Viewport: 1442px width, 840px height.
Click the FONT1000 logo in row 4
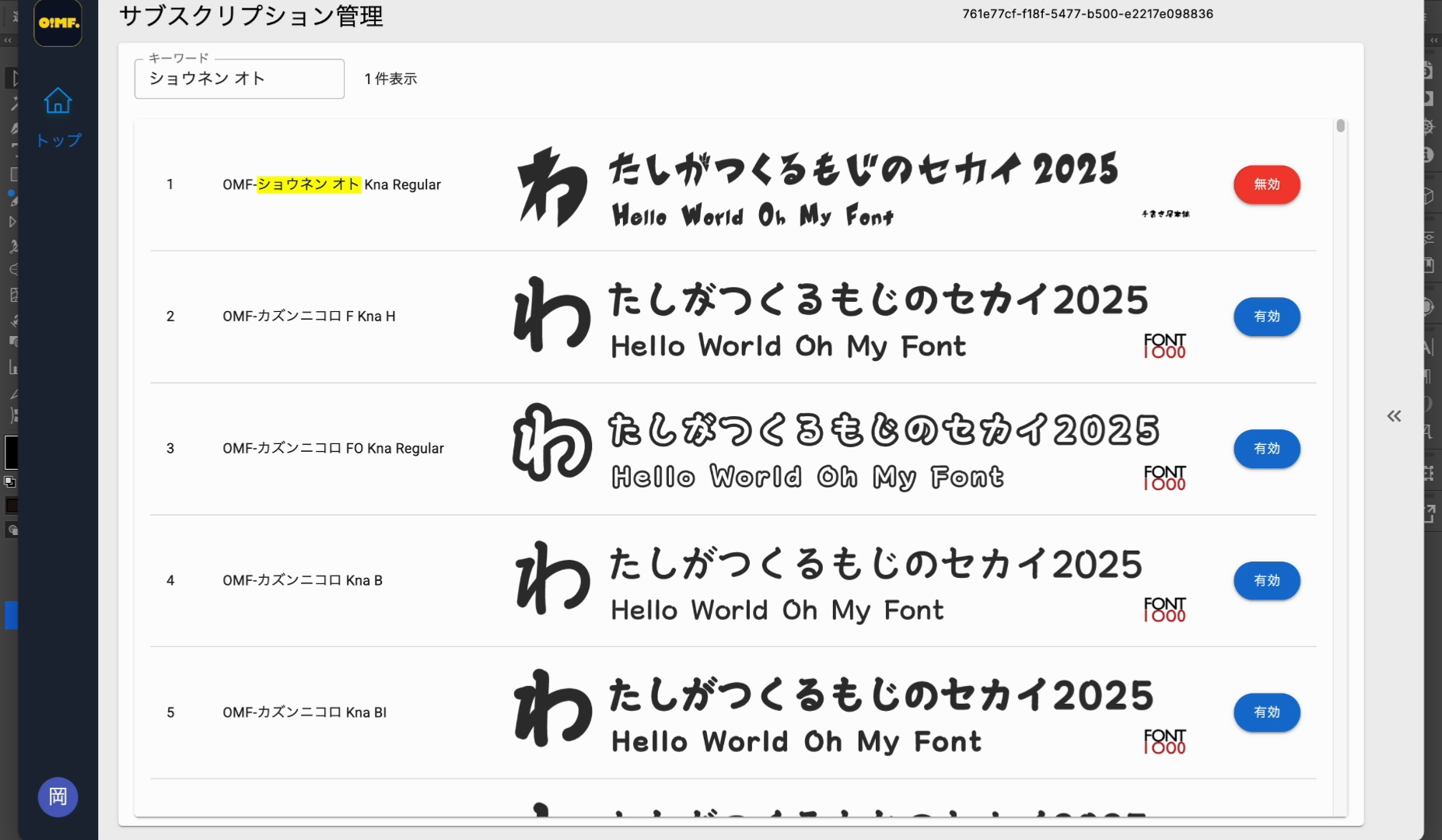1164,610
